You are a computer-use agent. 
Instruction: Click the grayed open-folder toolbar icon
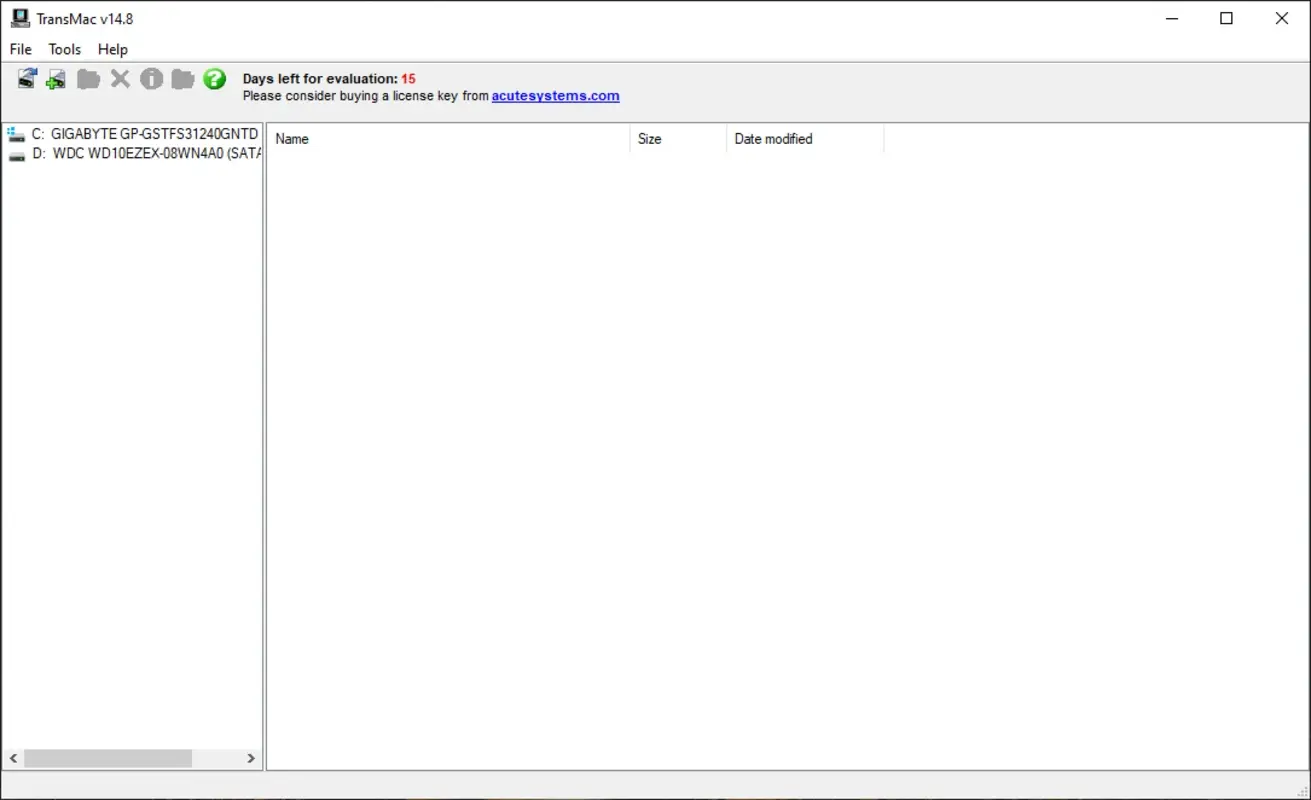point(88,78)
